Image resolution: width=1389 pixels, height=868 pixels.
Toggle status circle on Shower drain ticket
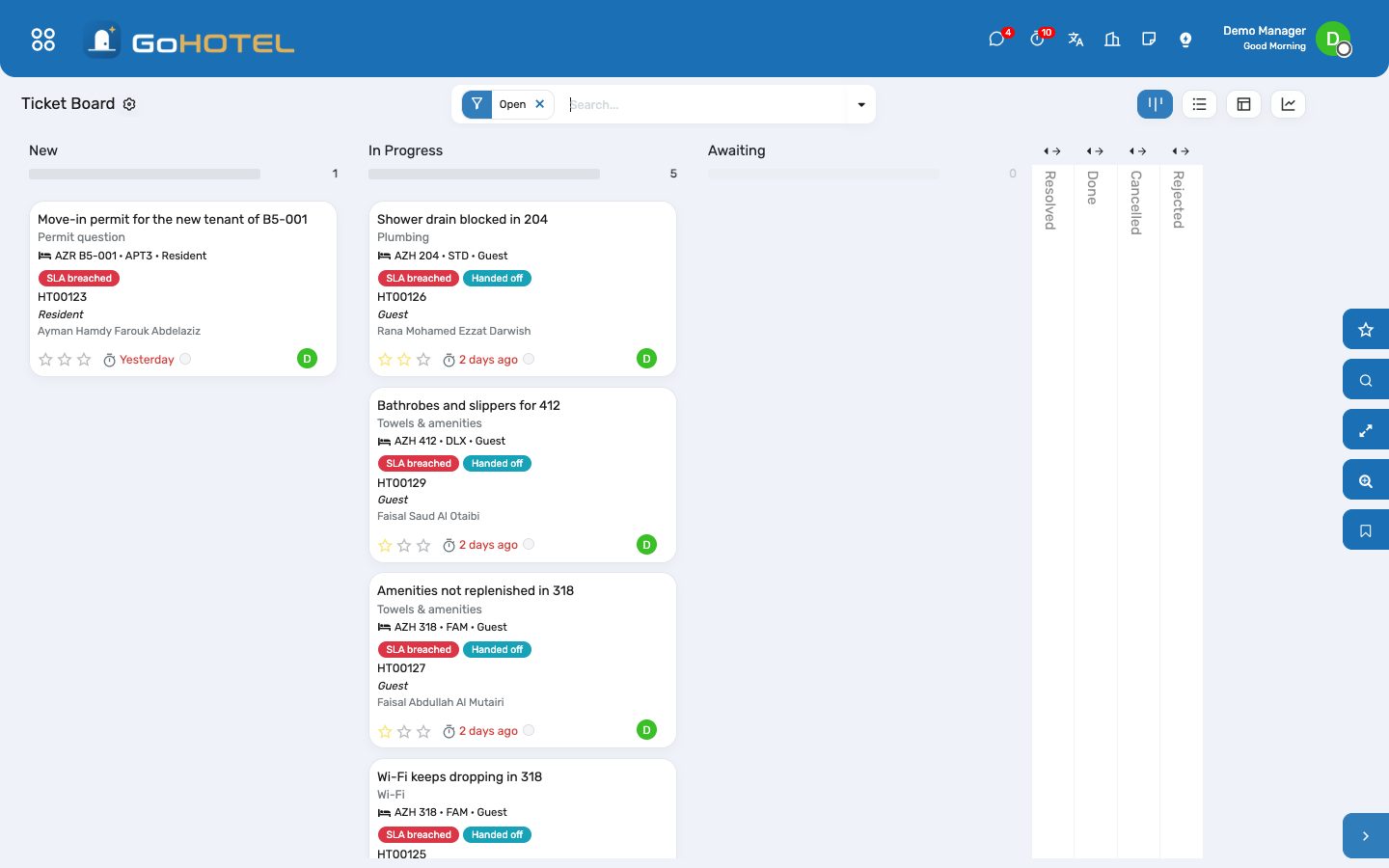pyautogui.click(x=529, y=359)
